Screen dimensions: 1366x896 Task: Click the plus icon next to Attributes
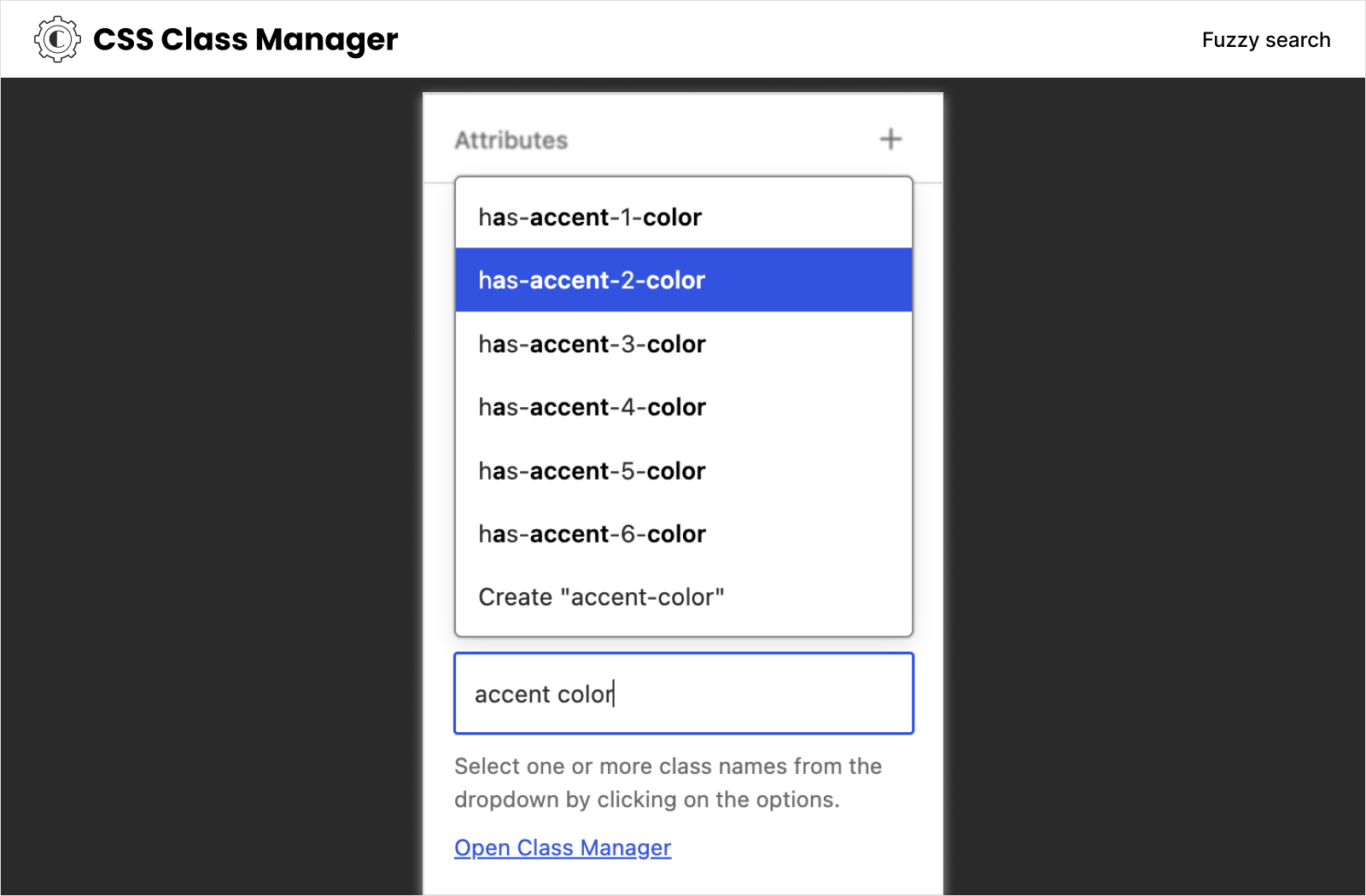890,138
